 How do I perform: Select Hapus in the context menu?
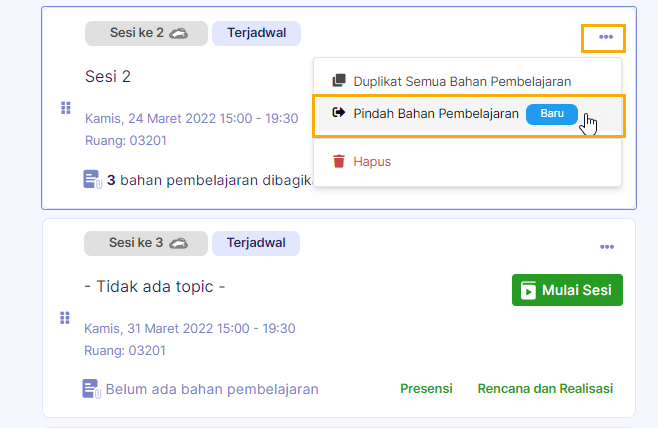371,161
